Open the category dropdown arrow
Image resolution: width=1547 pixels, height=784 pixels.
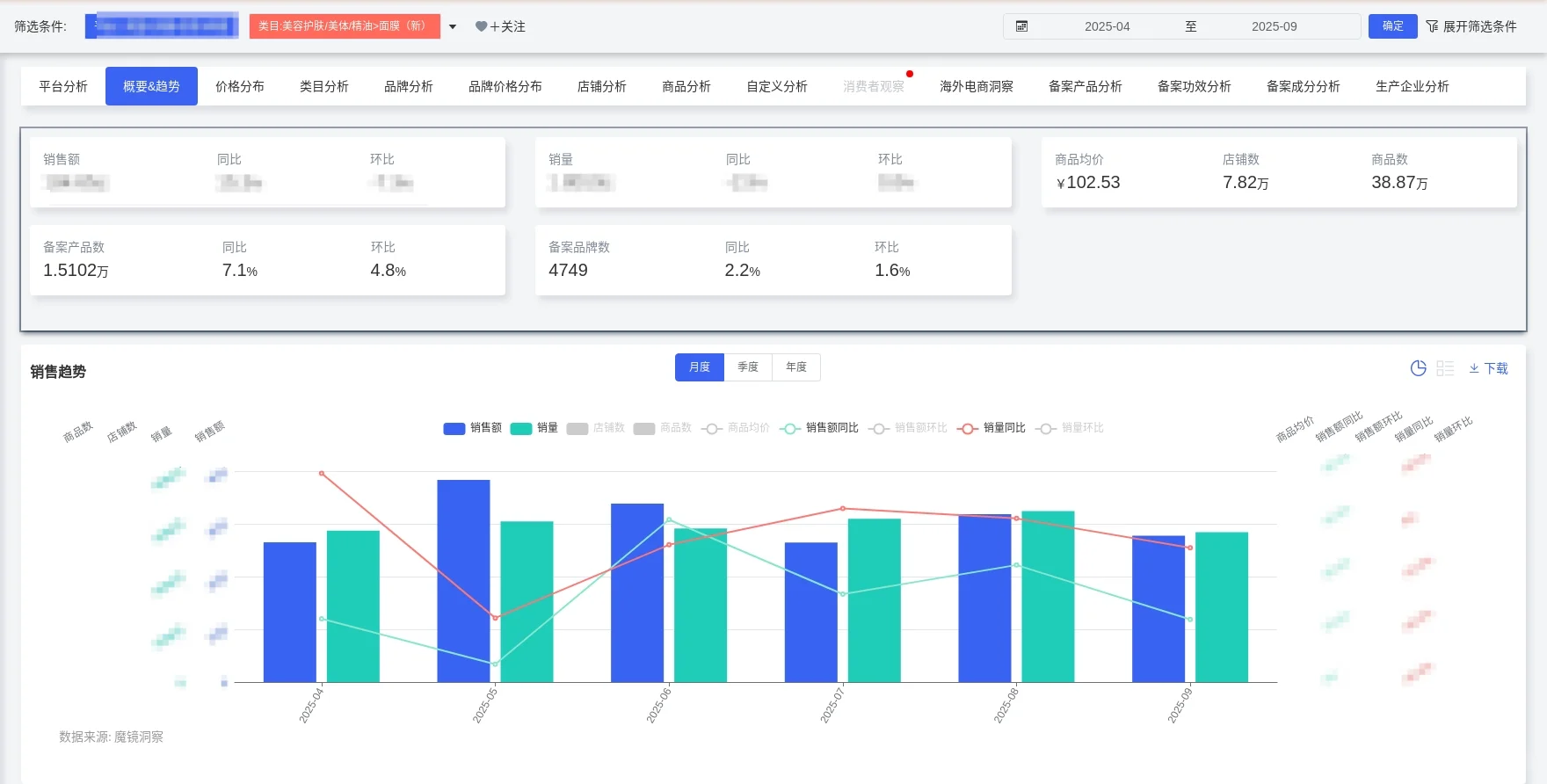pos(453,26)
